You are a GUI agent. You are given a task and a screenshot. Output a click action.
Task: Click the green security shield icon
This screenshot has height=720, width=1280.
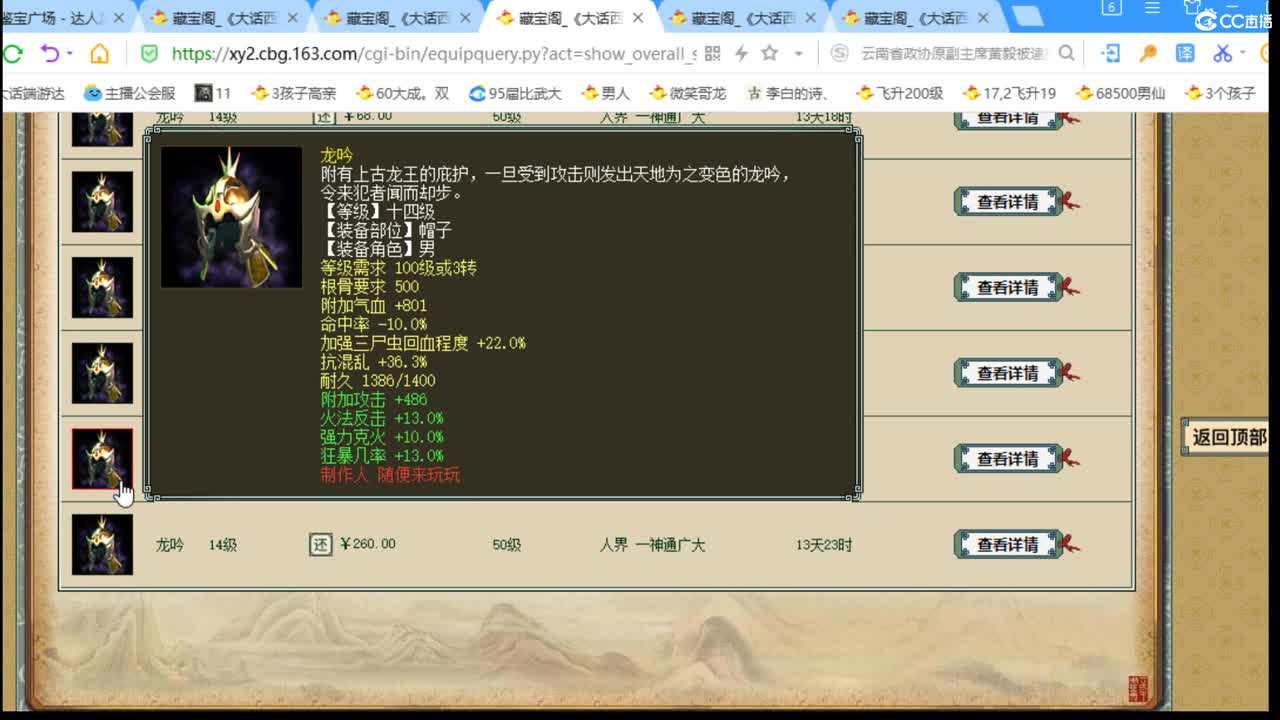click(x=149, y=53)
